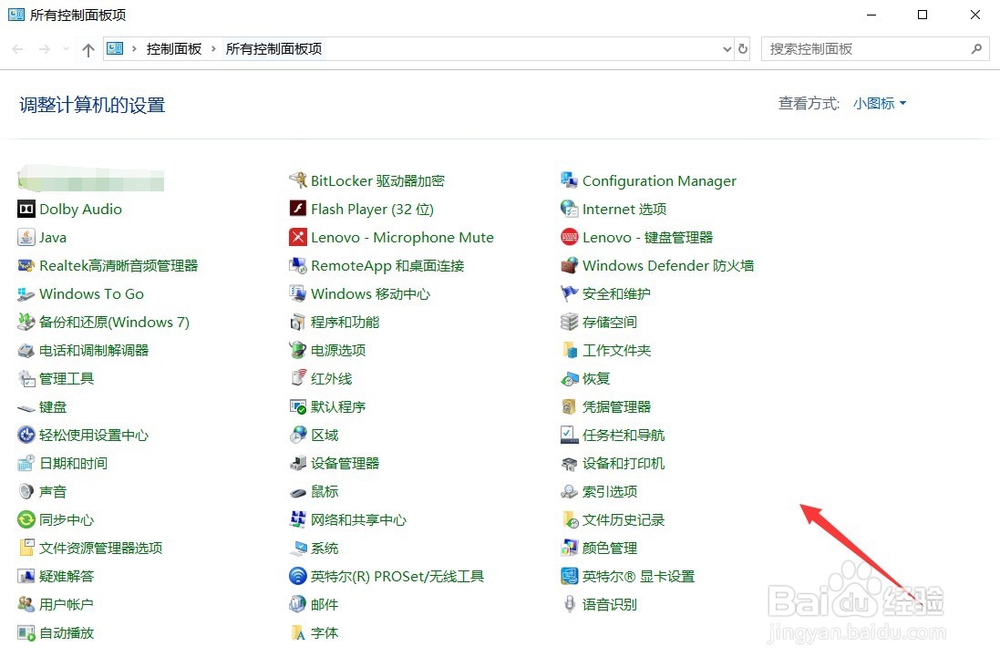Click the 轻松使用设置中心 icon
This screenshot has width=1000, height=667.
tap(26, 435)
